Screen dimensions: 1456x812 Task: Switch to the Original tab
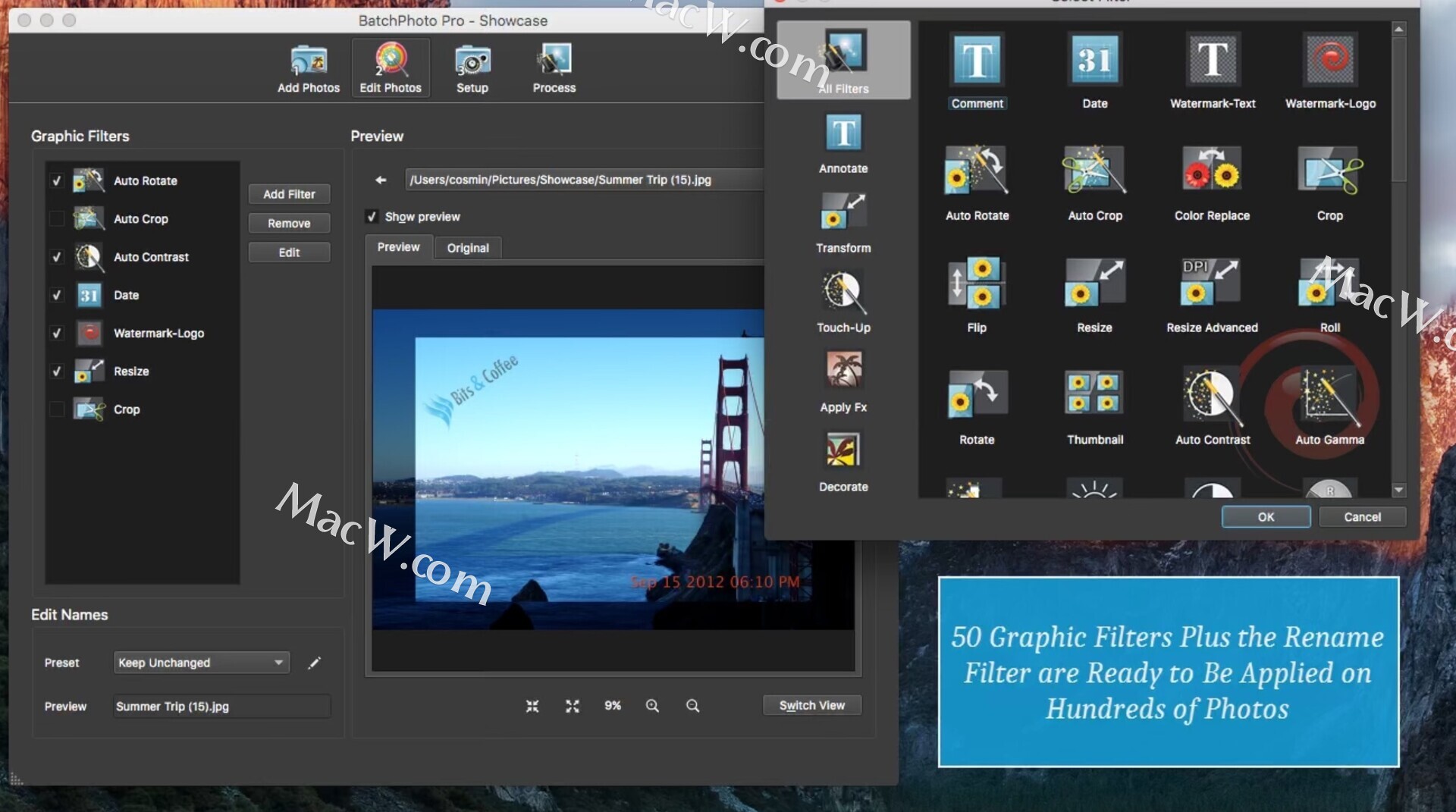click(467, 248)
